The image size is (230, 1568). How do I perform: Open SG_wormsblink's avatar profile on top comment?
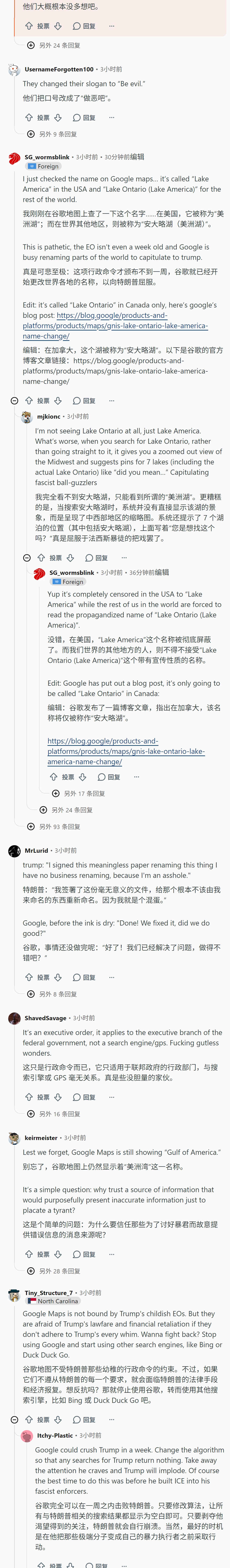coord(15,159)
